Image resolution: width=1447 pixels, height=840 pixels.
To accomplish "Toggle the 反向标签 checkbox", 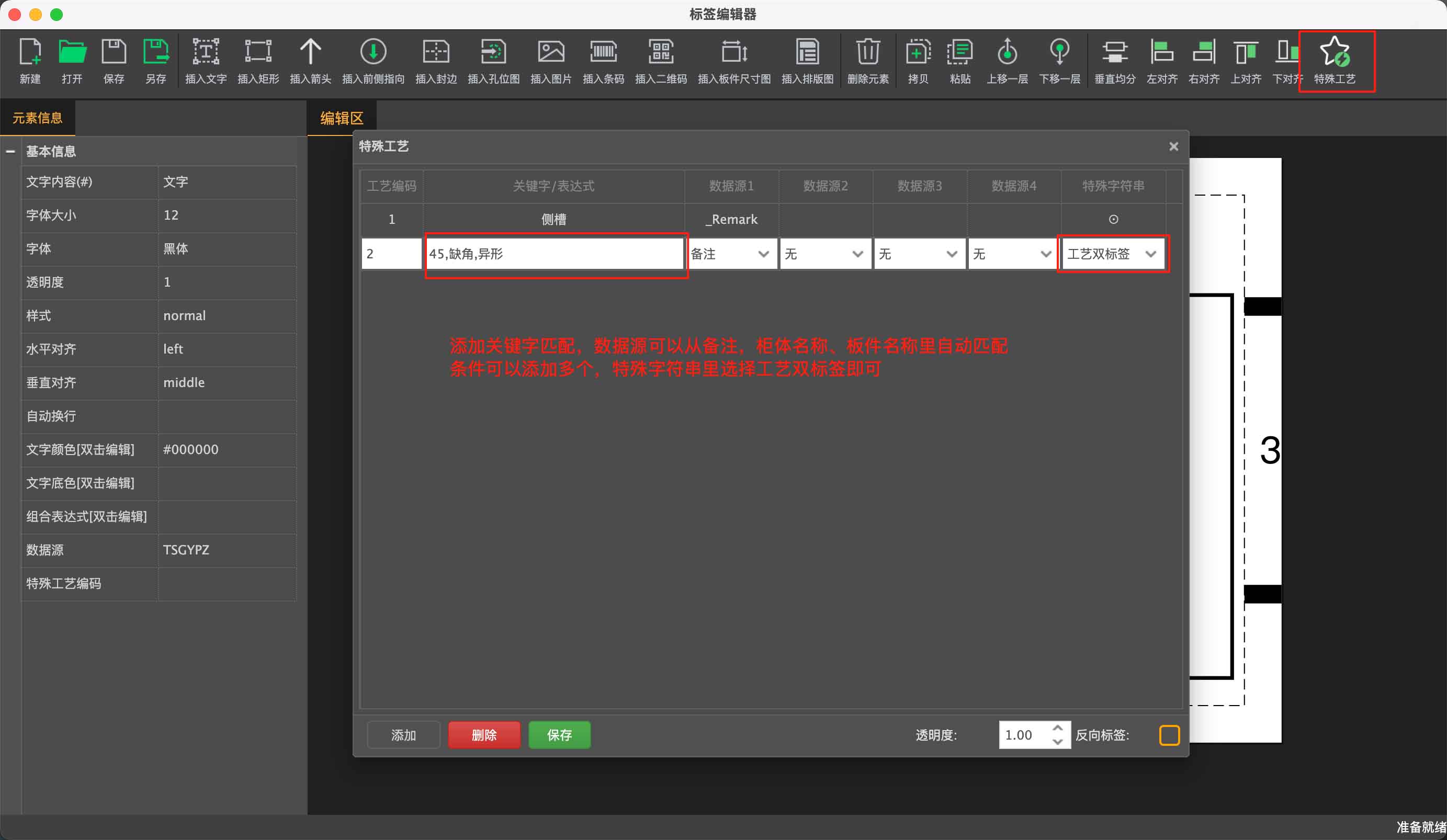I will click(1169, 735).
